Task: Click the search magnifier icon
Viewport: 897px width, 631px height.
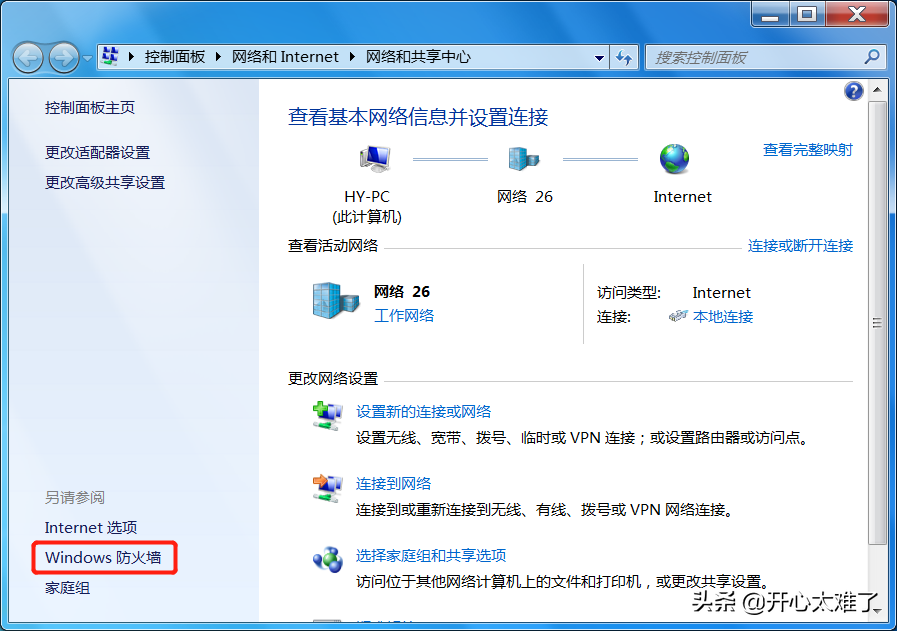Action: click(x=872, y=57)
